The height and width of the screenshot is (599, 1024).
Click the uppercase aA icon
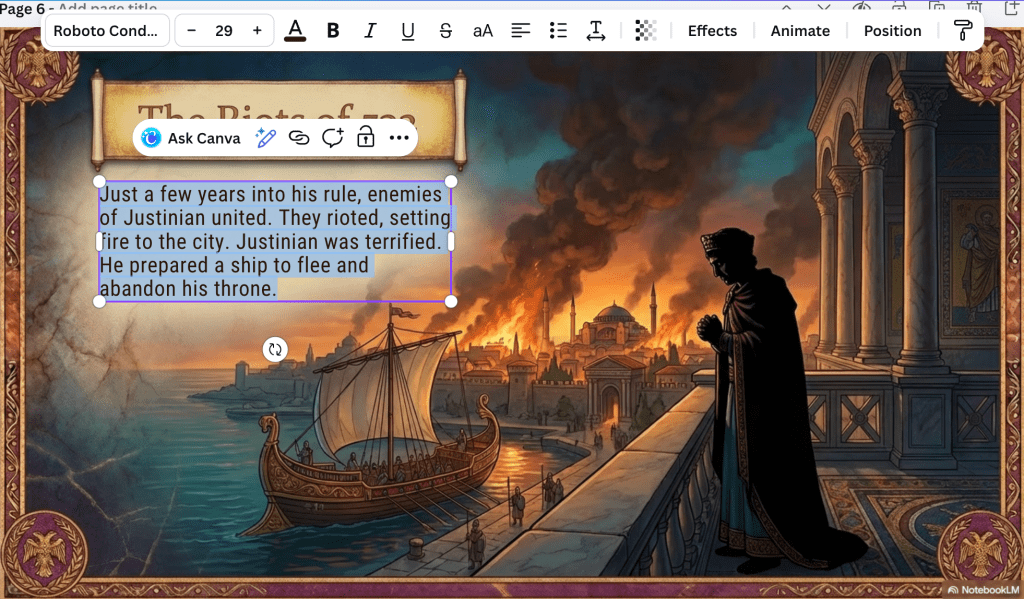(x=483, y=31)
